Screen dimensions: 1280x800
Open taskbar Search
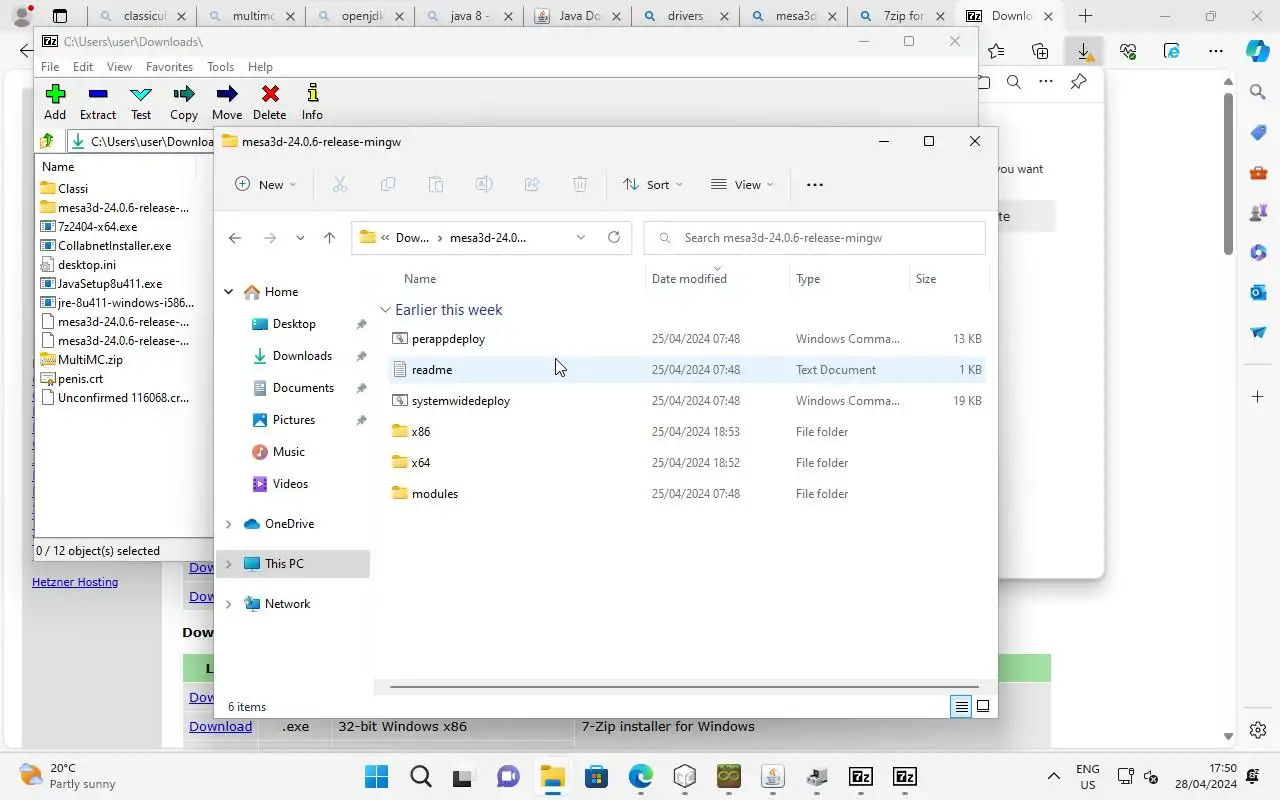421,776
